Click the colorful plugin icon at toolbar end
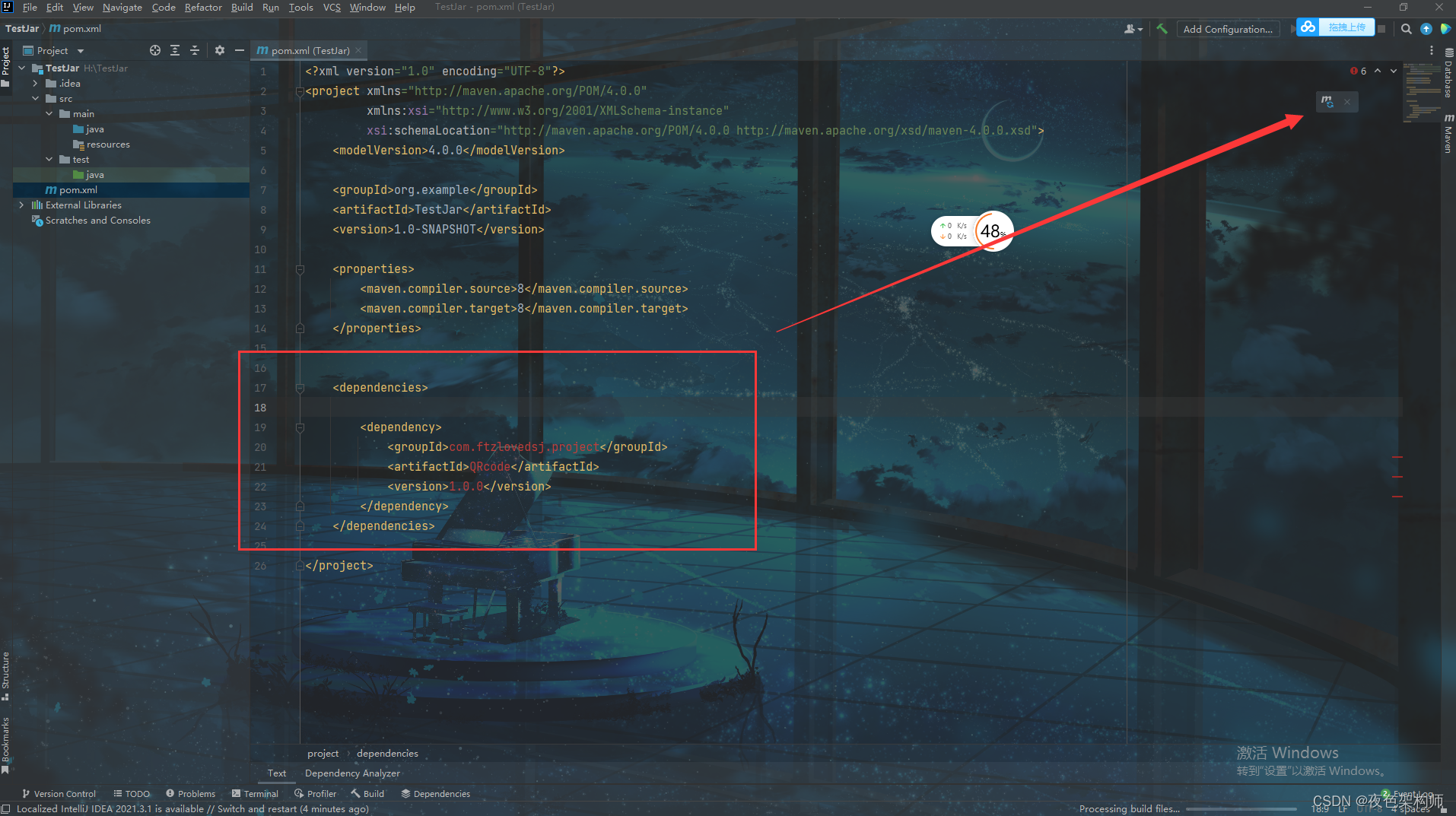Image resolution: width=1456 pixels, height=816 pixels. pos(1445,29)
